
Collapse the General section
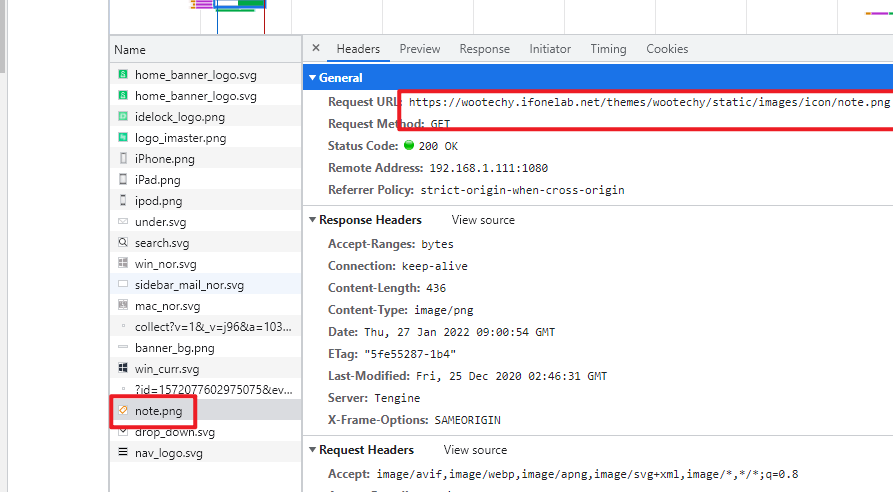coord(312,78)
